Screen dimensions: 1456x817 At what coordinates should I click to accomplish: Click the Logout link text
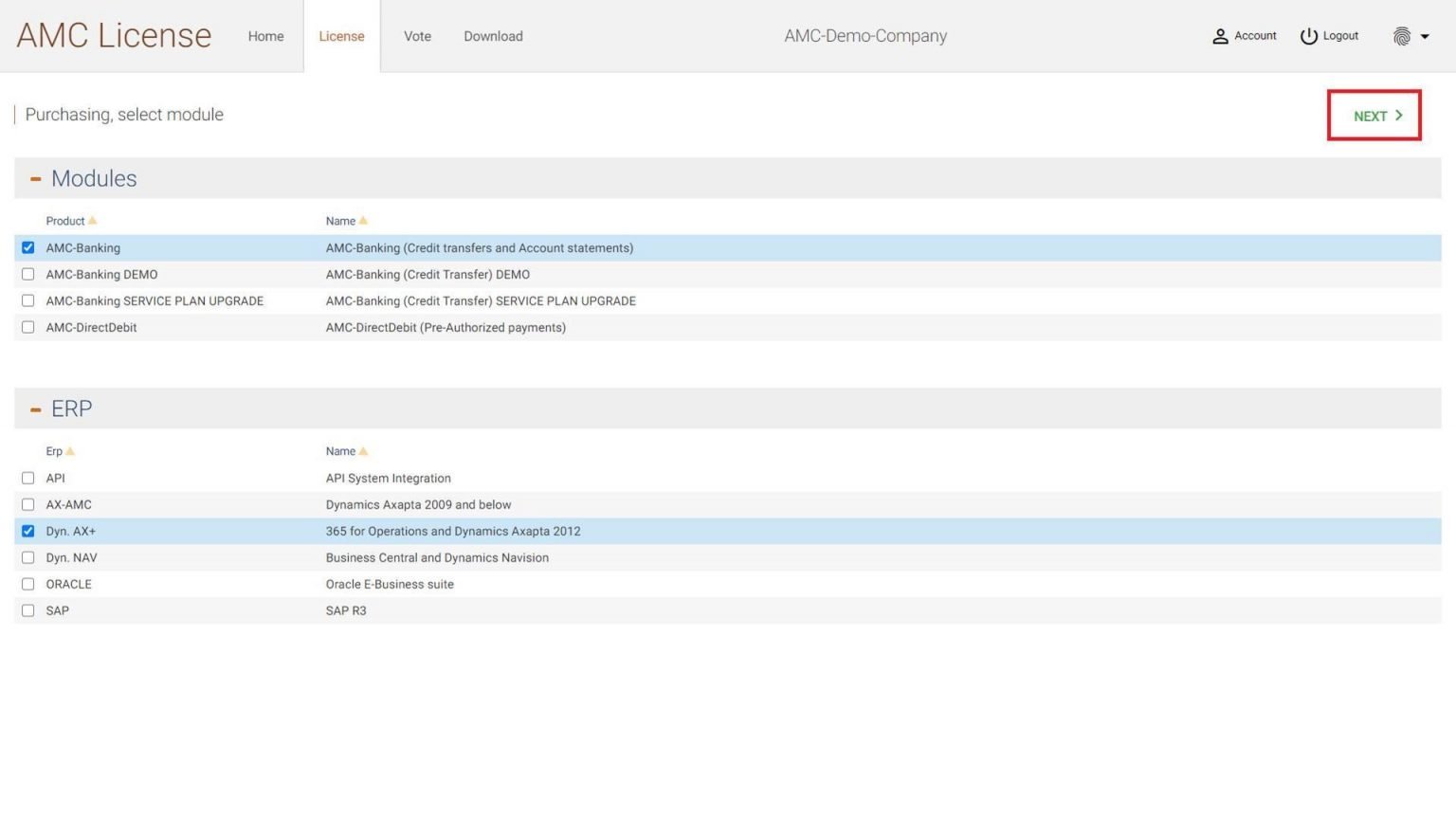point(1340,36)
